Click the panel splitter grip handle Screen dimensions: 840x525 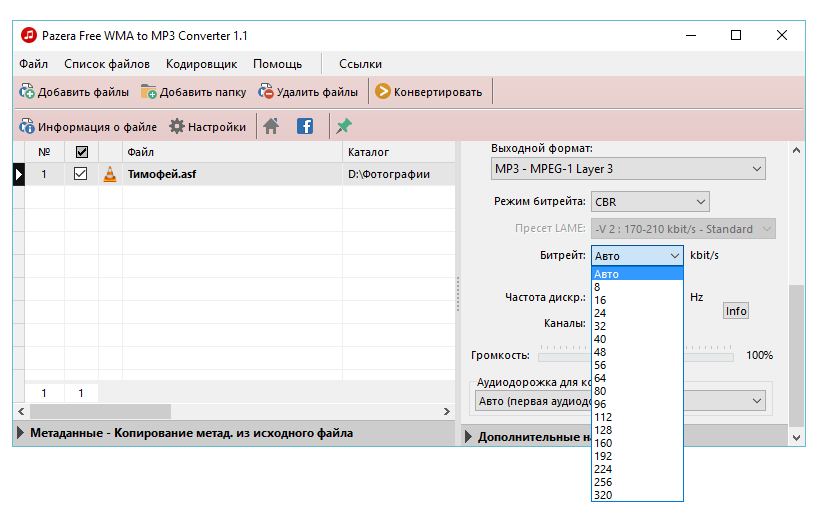click(x=458, y=294)
